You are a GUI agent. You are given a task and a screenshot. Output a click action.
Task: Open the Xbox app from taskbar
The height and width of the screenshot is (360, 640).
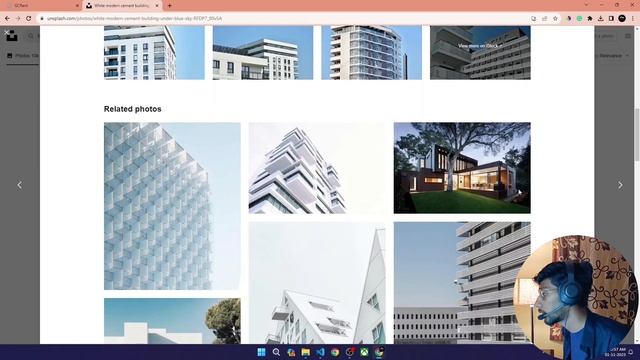[364, 352]
